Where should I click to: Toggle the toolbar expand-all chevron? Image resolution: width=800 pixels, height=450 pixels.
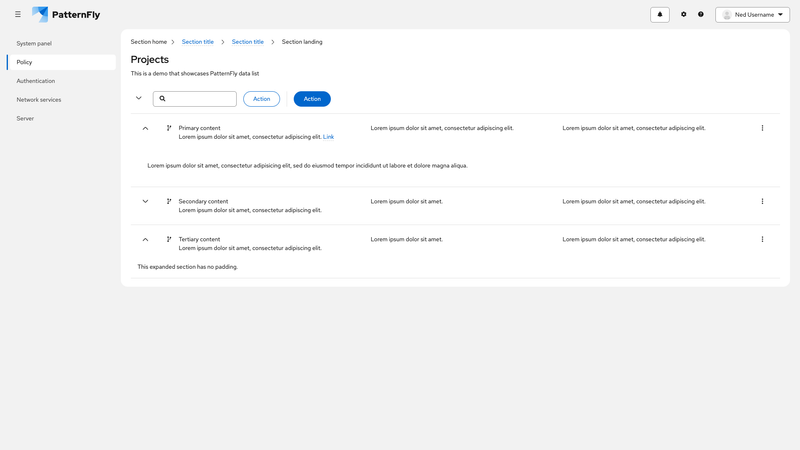click(139, 98)
